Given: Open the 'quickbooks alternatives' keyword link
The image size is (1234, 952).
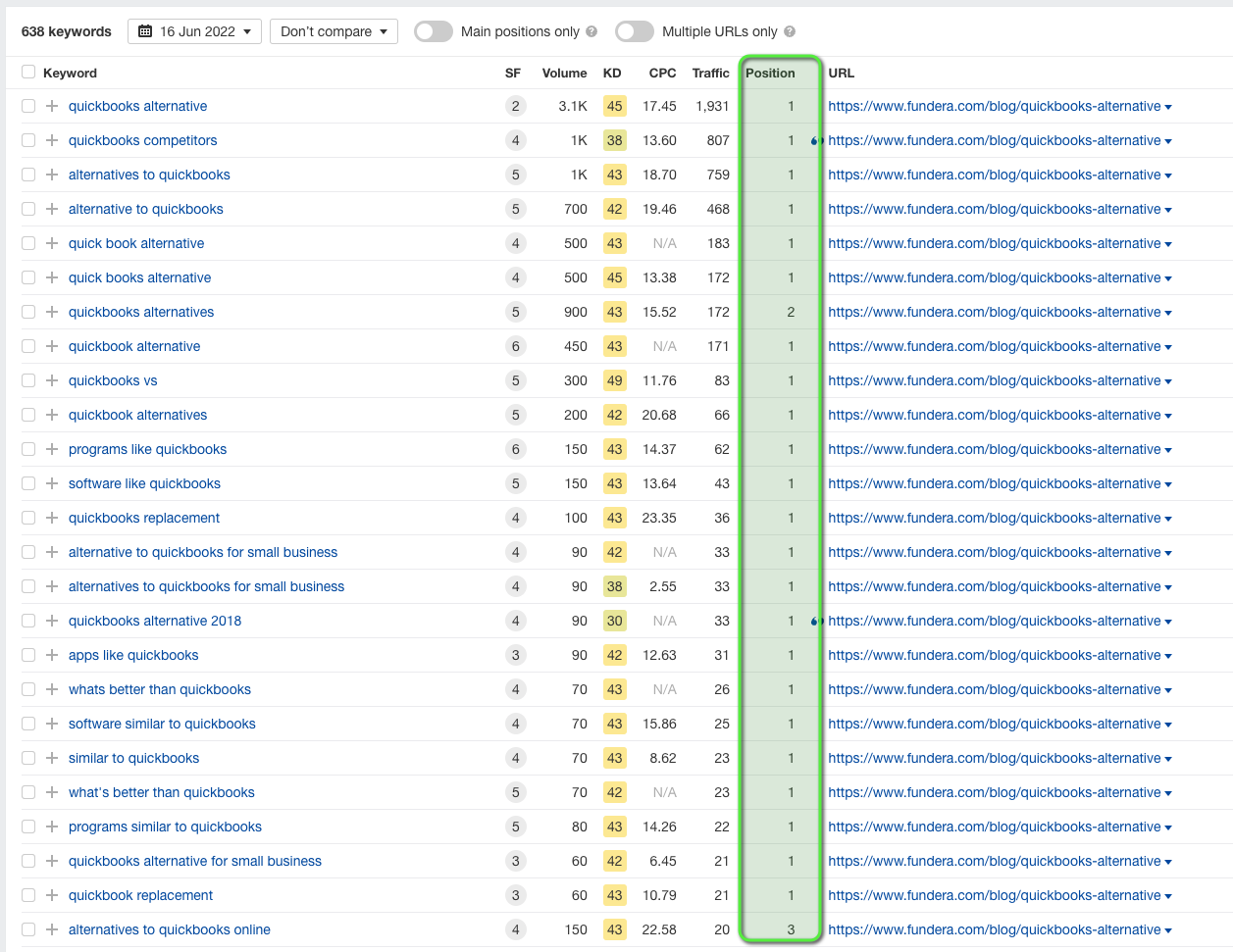Looking at the screenshot, I should (x=141, y=312).
